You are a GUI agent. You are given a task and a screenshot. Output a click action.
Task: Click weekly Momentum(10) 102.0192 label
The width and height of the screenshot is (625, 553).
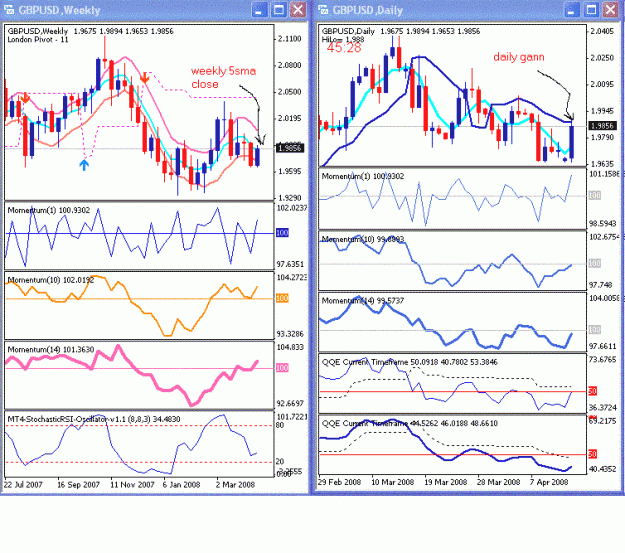51,280
